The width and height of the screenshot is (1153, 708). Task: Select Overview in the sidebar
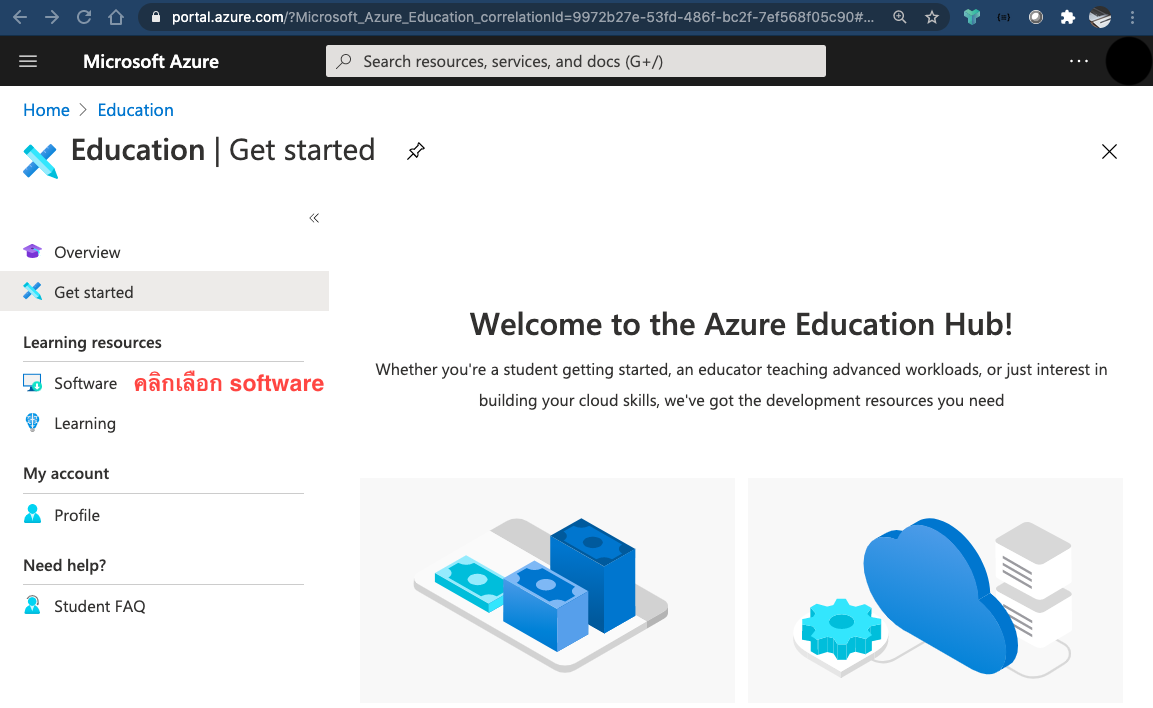(87, 252)
